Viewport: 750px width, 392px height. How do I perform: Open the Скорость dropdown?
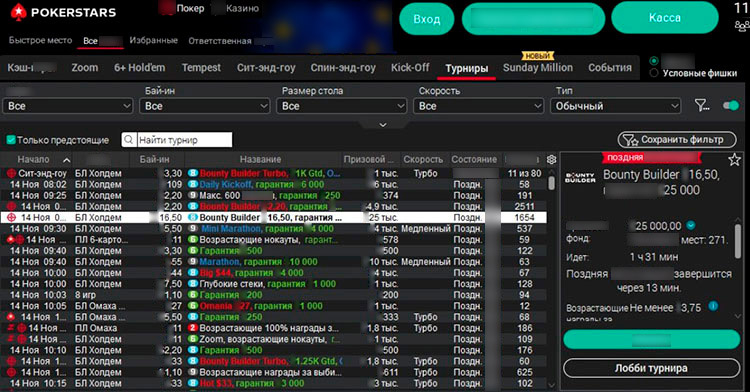click(x=478, y=106)
